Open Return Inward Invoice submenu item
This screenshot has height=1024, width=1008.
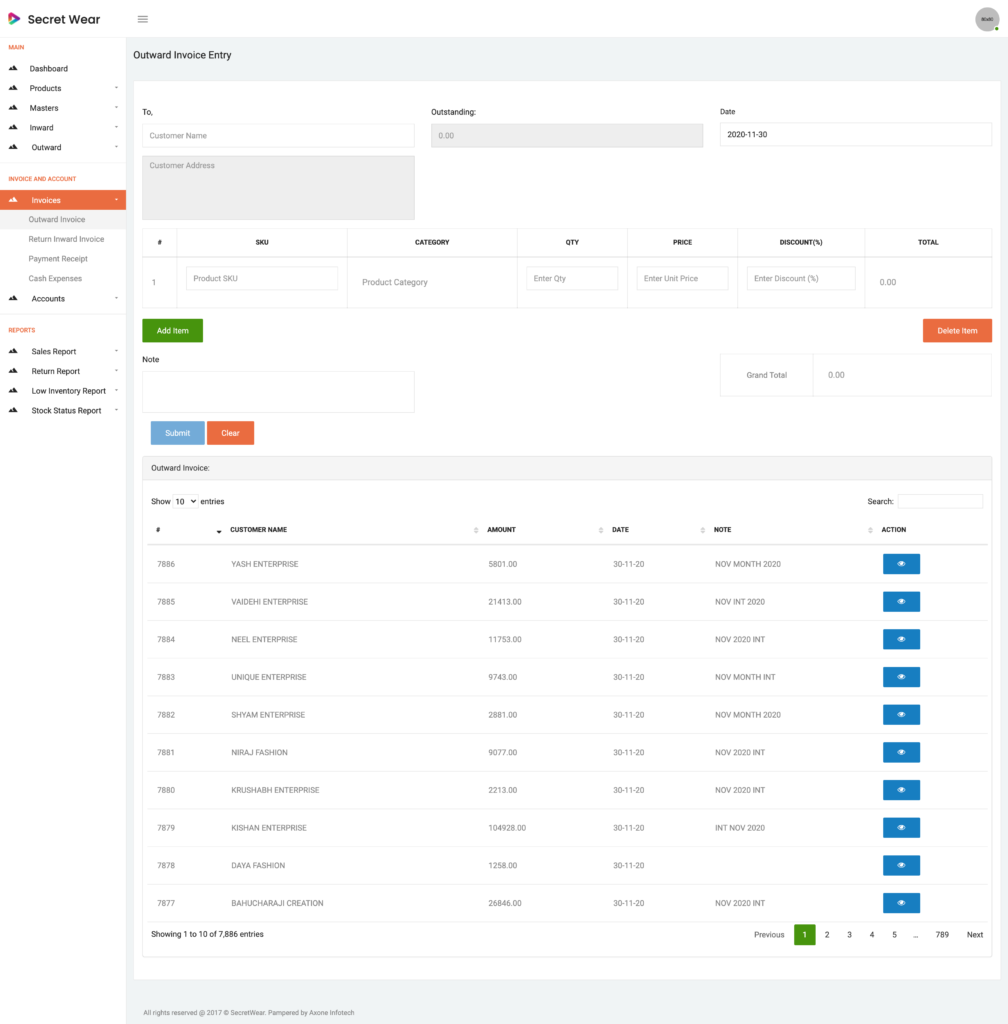(66, 239)
